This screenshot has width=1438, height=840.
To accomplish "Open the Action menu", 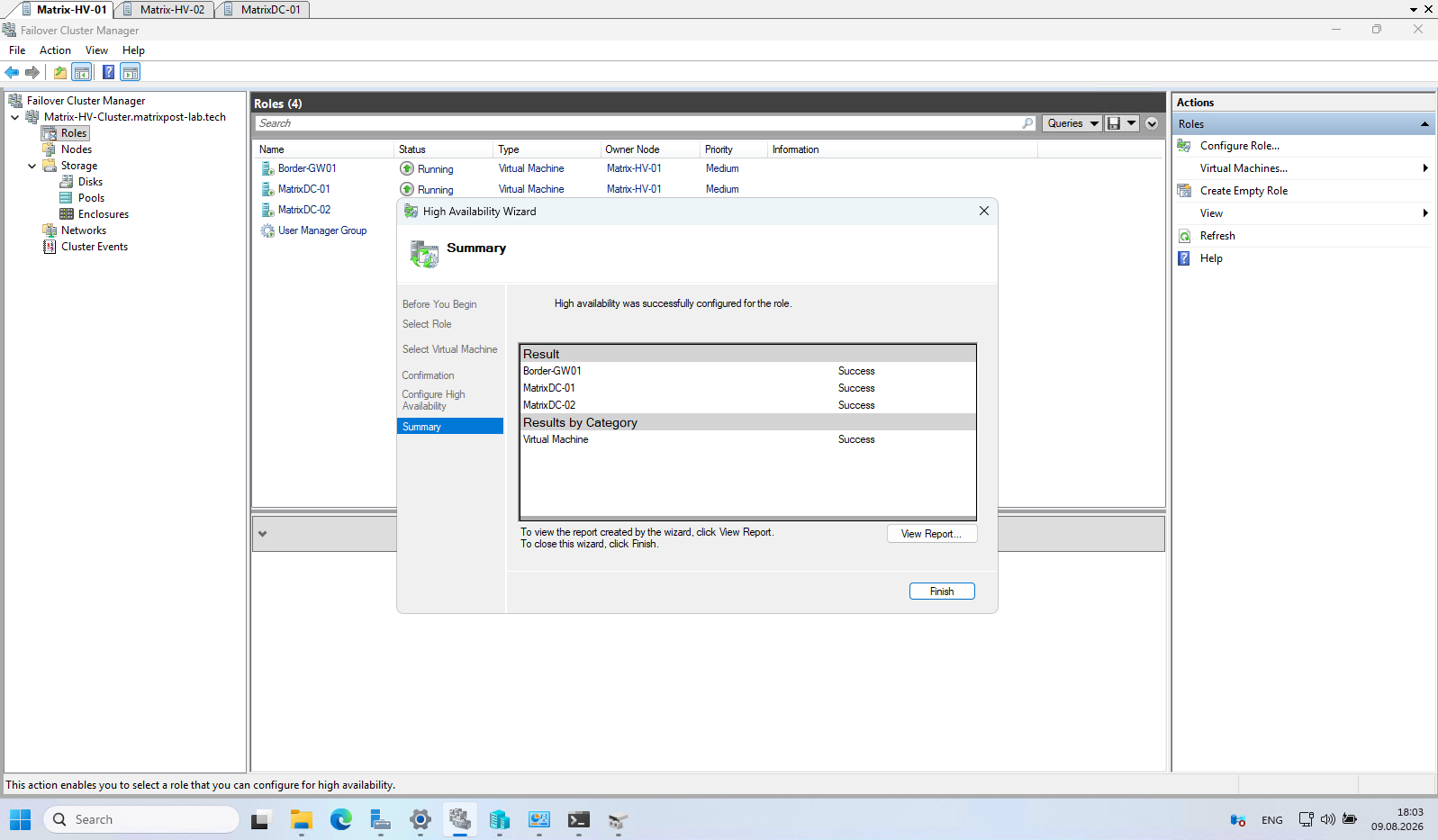I will coord(55,50).
